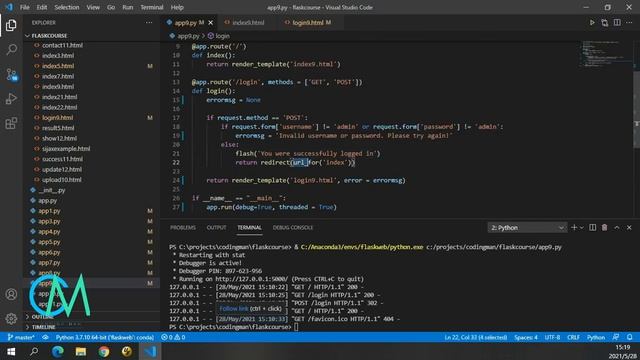This screenshot has height=360, width=640.
Task: Create a new terminal with plus icon
Action: pyautogui.click(x=574, y=227)
